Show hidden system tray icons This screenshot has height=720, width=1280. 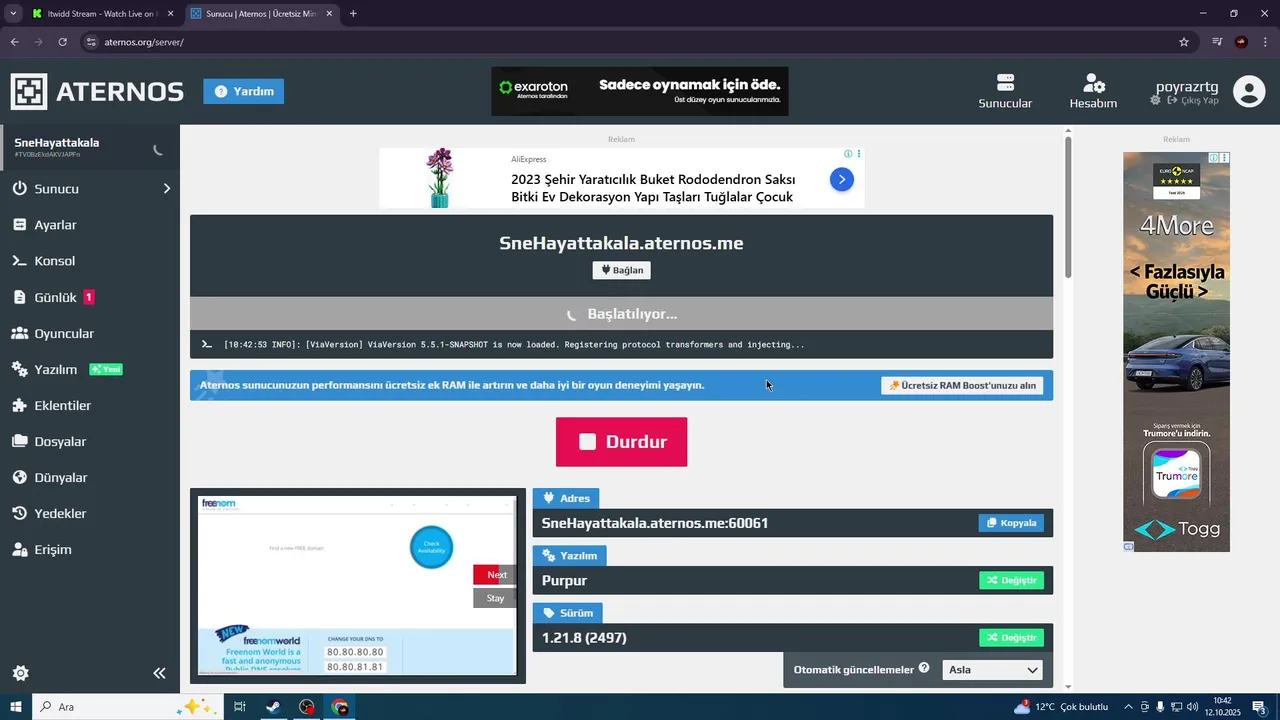pos(1129,707)
